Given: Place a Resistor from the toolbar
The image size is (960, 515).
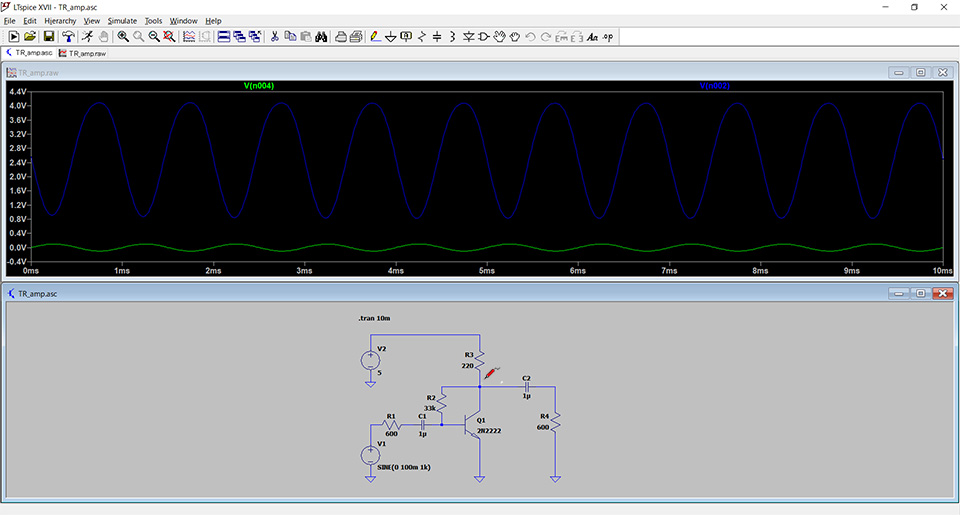Looking at the screenshot, I should (x=422, y=37).
